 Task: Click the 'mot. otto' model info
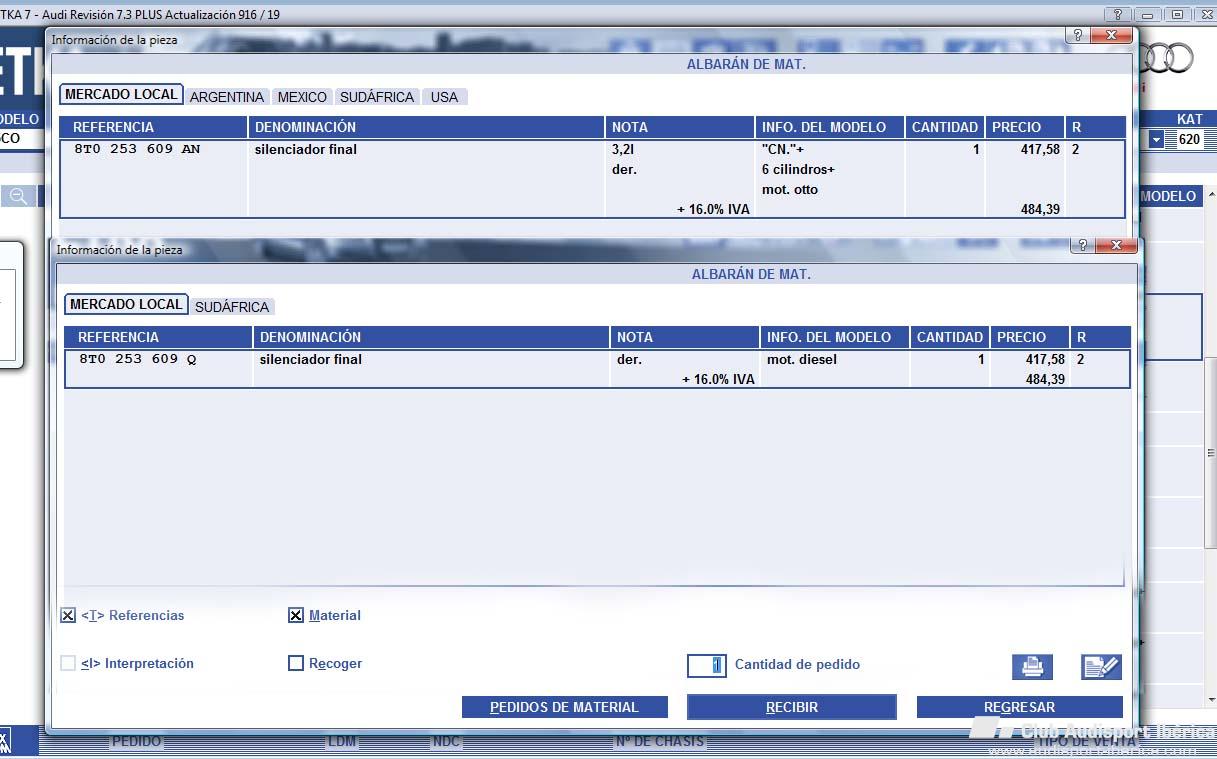click(x=790, y=190)
